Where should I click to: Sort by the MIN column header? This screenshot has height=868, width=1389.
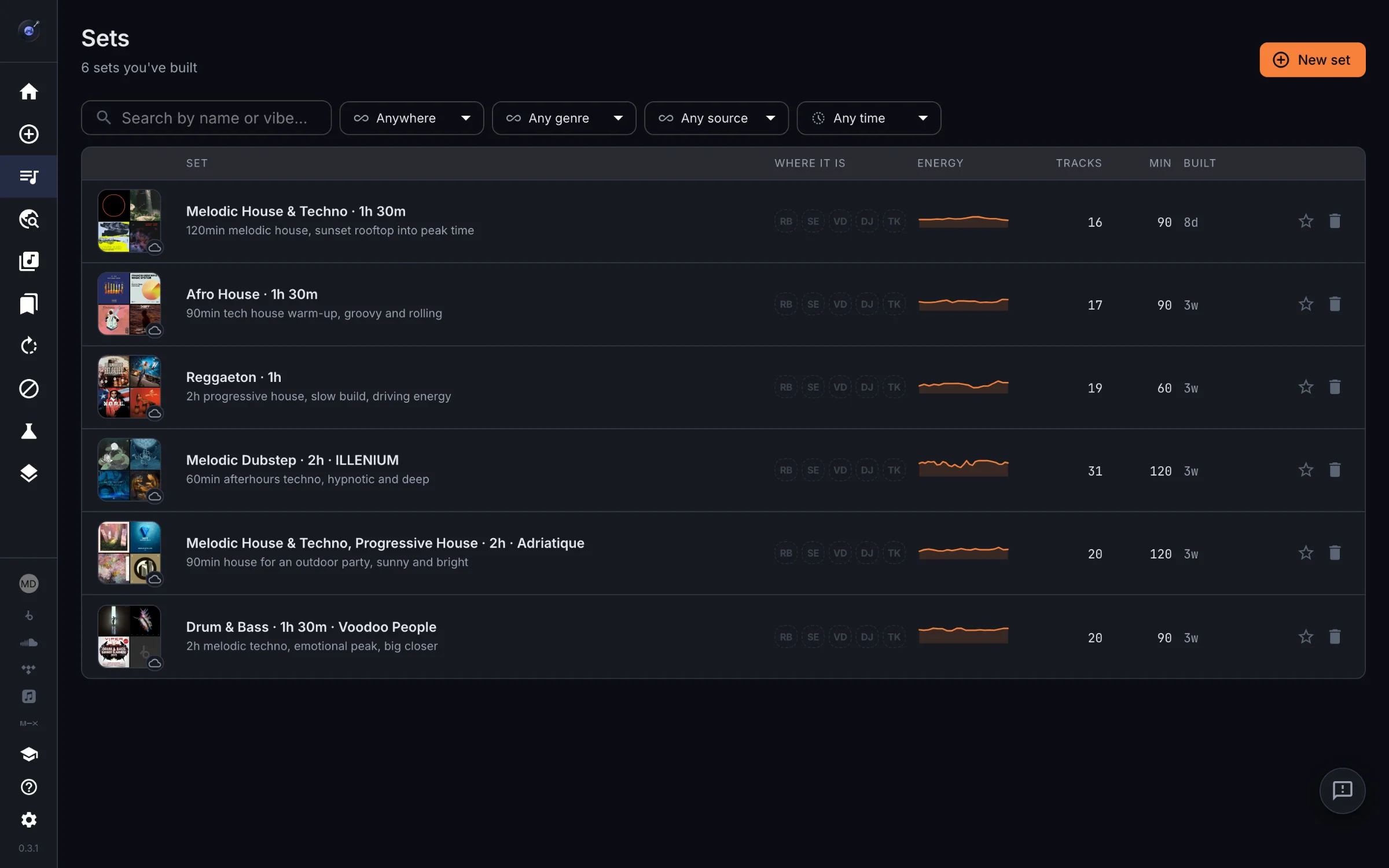point(1160,163)
